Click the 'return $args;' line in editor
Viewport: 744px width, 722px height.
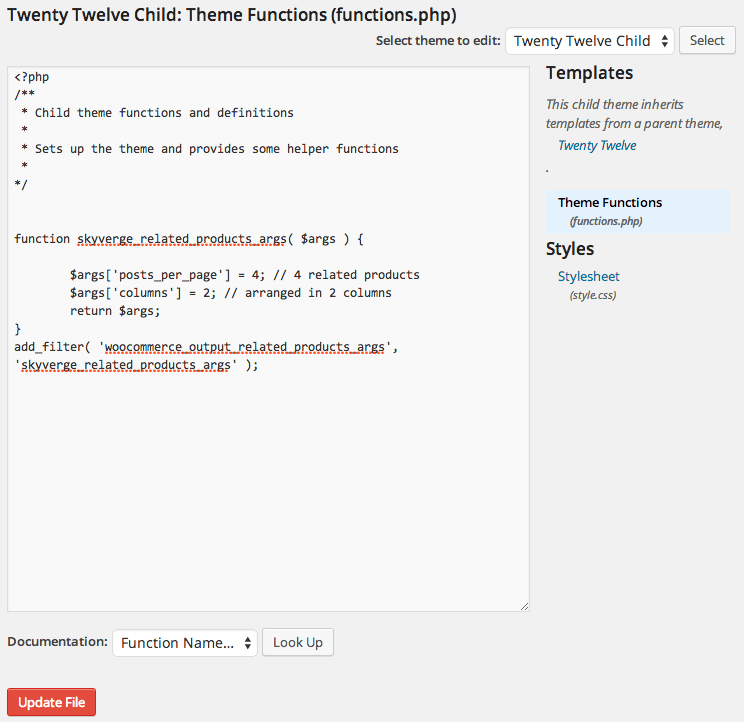pyautogui.click(x=115, y=311)
